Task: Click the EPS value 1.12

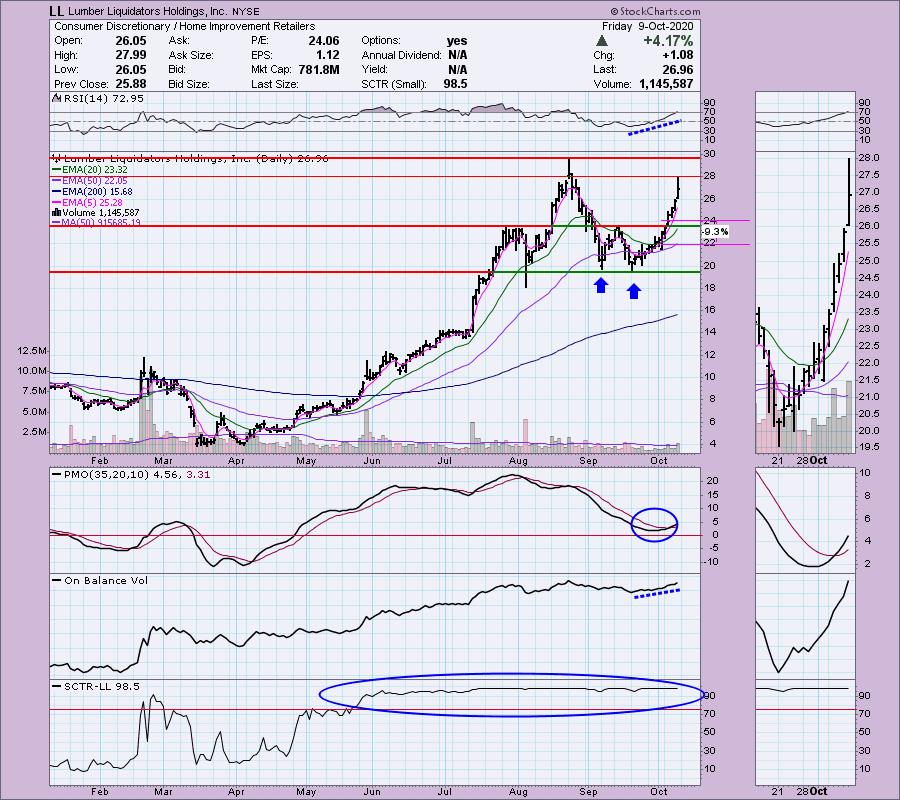Action: coord(328,55)
